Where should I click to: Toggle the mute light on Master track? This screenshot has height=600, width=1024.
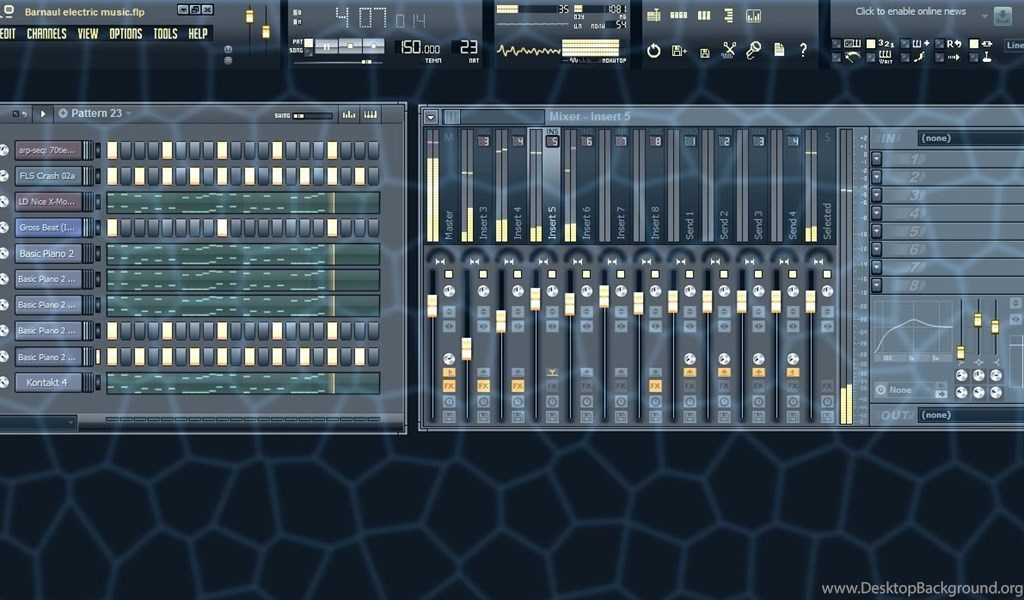(449, 274)
